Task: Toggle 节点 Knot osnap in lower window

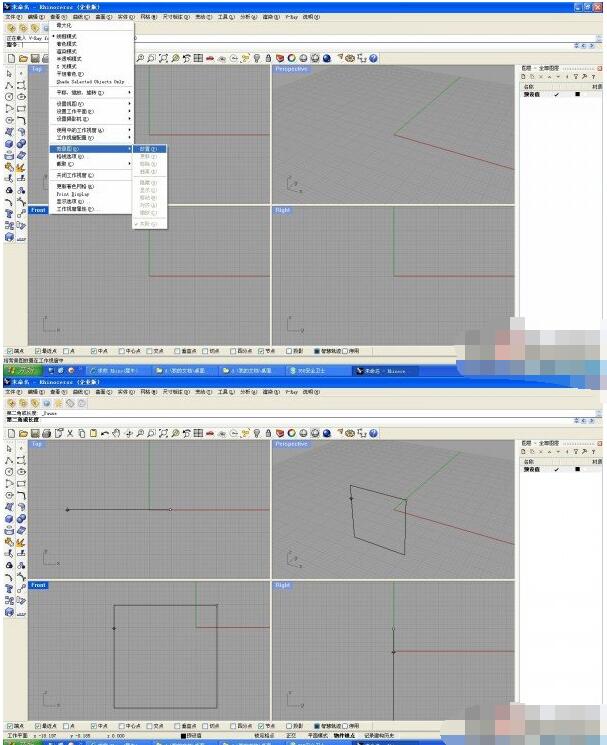Action: [267, 726]
